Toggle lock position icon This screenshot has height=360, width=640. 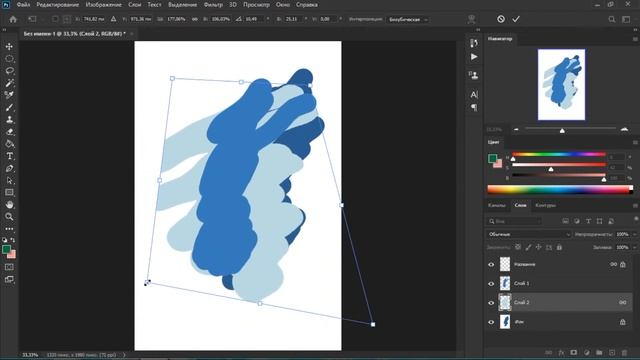(538, 247)
